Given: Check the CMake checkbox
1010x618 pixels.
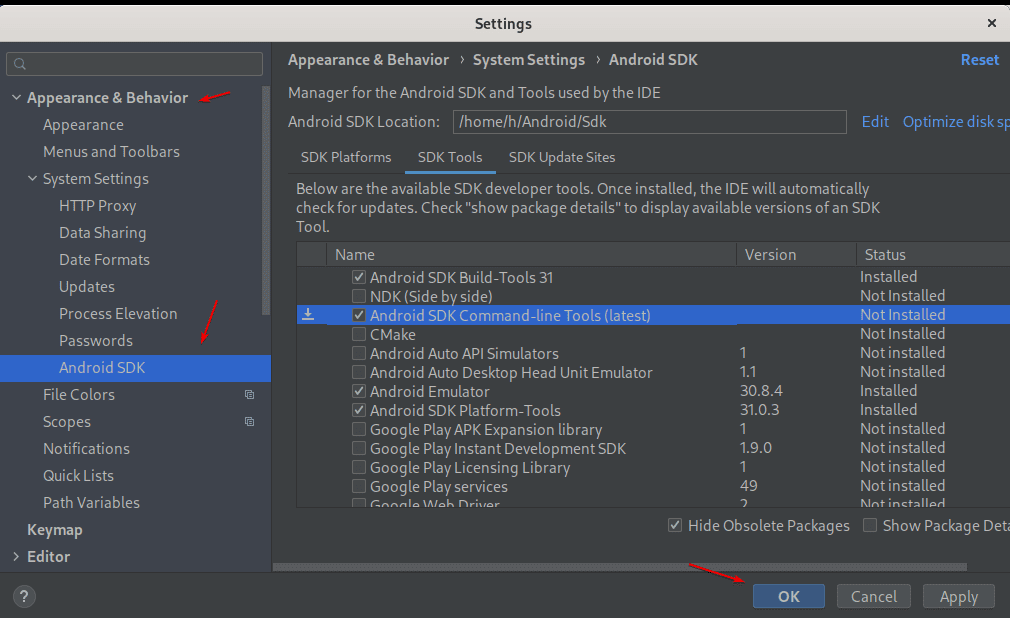Looking at the screenshot, I should (x=359, y=334).
